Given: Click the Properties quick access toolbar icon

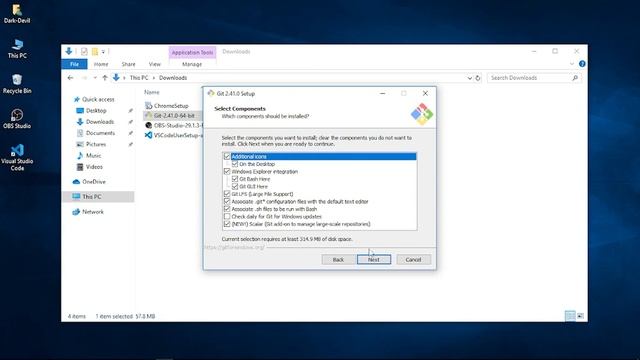Looking at the screenshot, I should click(84, 51).
